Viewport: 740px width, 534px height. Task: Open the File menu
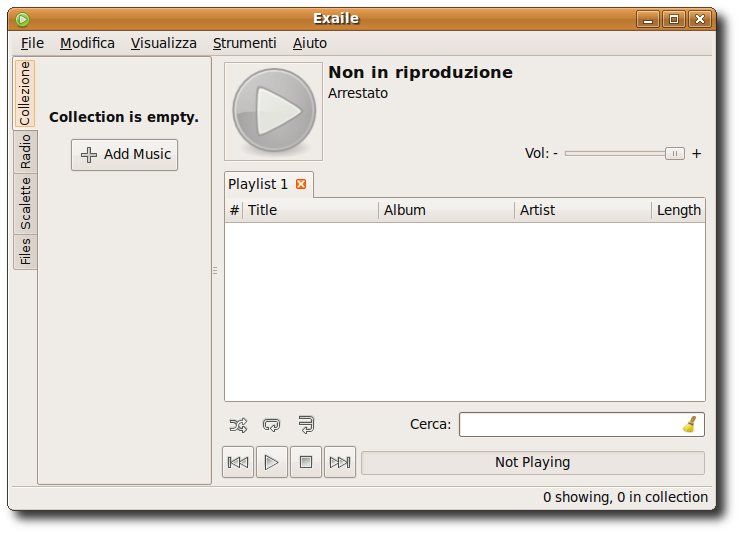pos(33,43)
